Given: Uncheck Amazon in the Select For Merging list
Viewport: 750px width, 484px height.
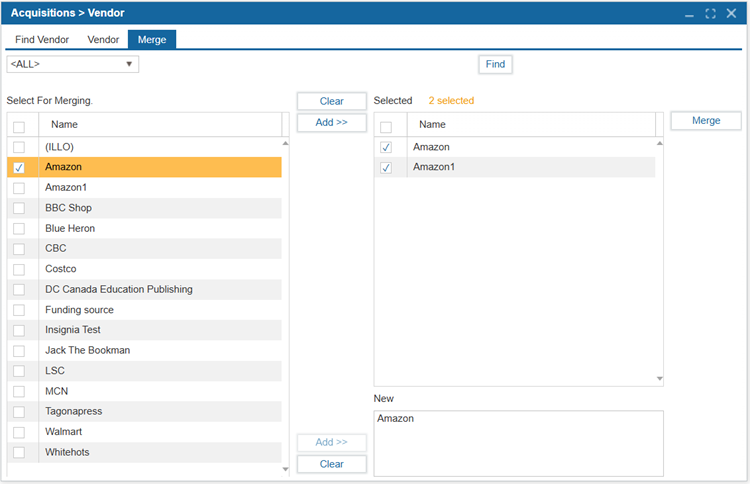Looking at the screenshot, I should 19,168.
